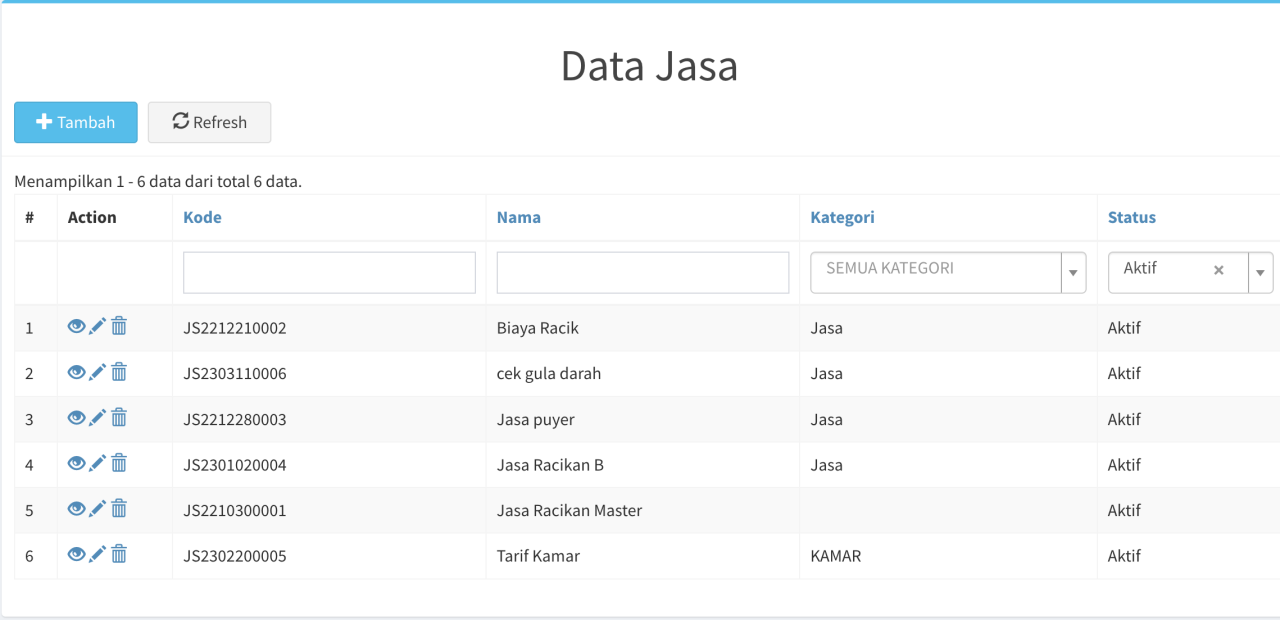Refresh the data table

coord(209,122)
